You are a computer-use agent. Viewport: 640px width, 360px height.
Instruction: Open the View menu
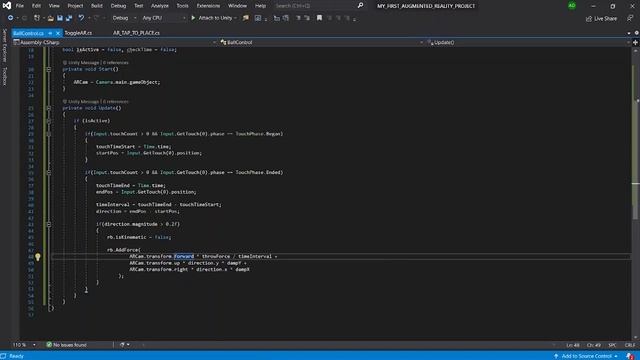point(54,6)
